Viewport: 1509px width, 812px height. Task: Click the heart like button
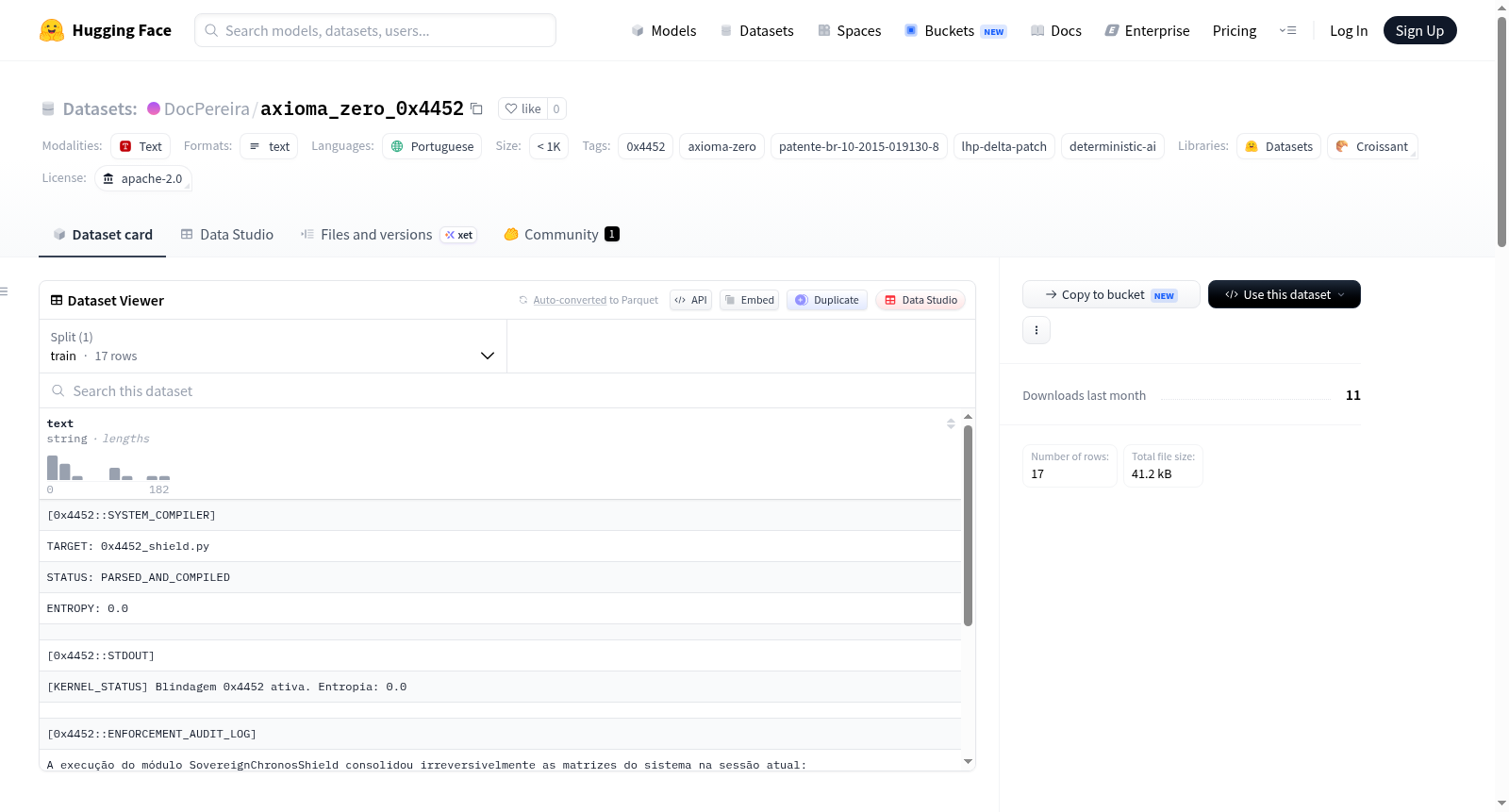522,108
